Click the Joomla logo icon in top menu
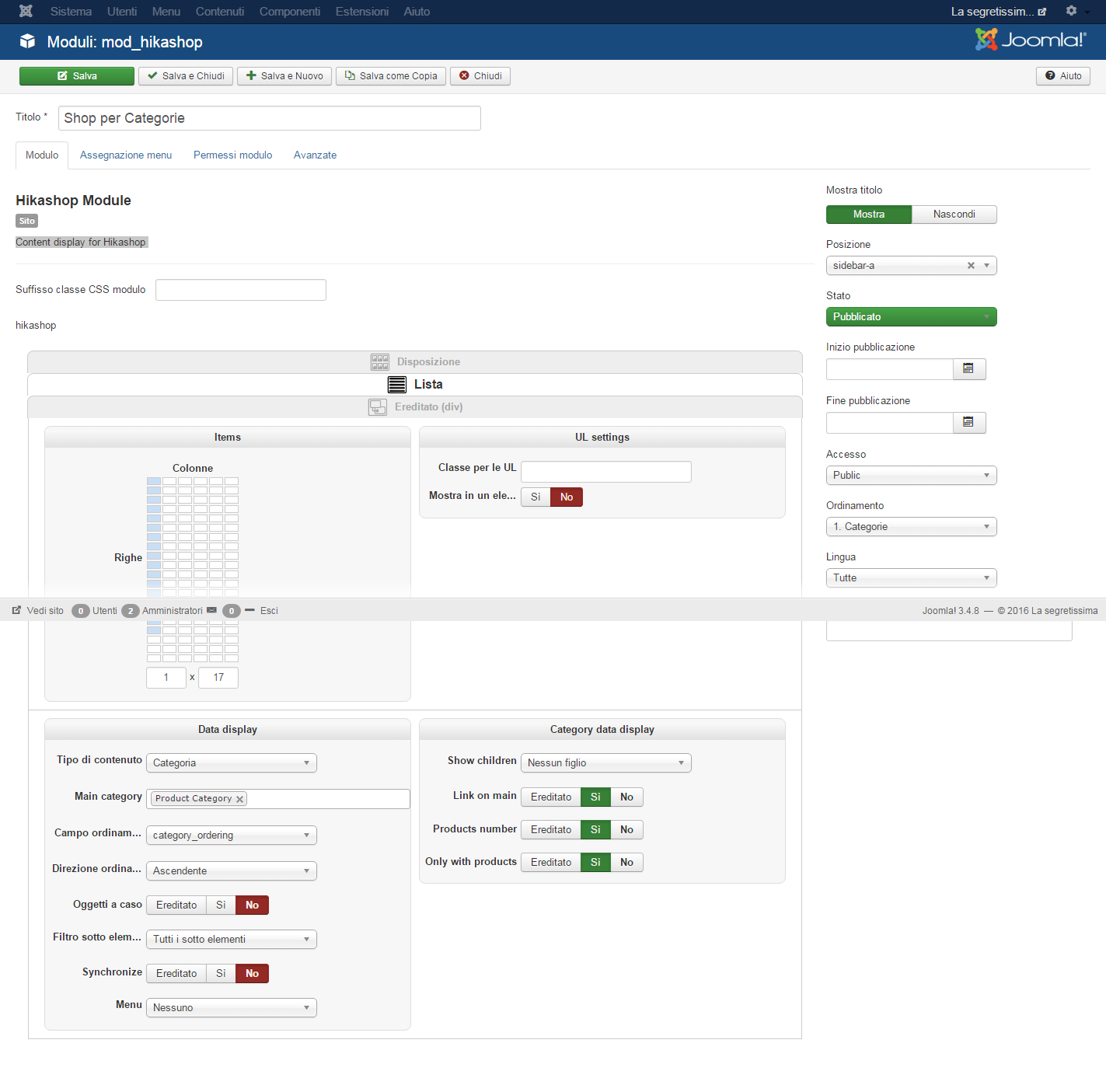Screen dimensions: 1106x1092 (x=26, y=11)
